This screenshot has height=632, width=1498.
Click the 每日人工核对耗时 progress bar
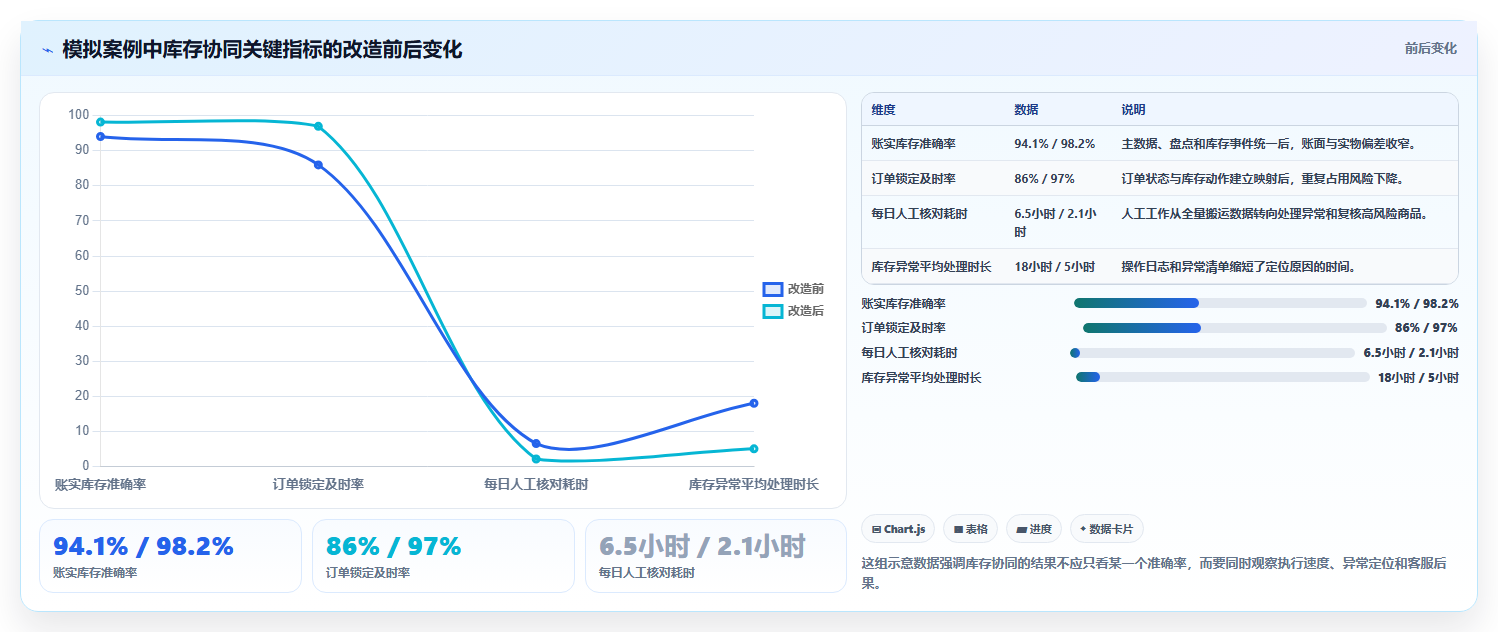coord(1212,353)
